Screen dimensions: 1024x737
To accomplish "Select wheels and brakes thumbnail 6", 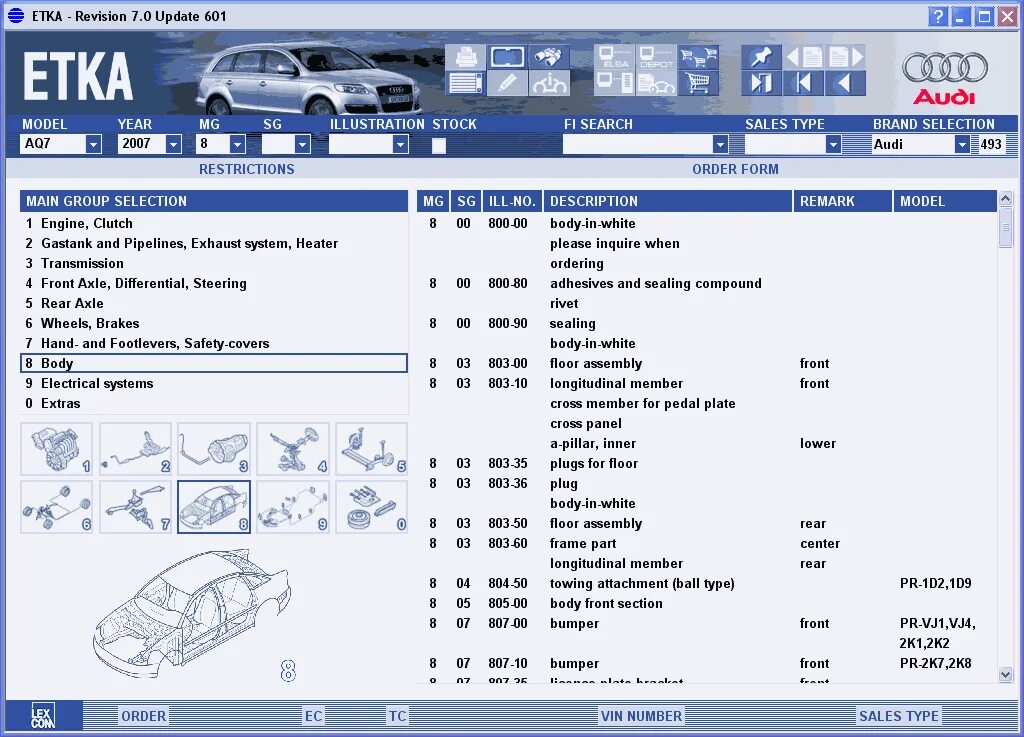I will (56, 507).
